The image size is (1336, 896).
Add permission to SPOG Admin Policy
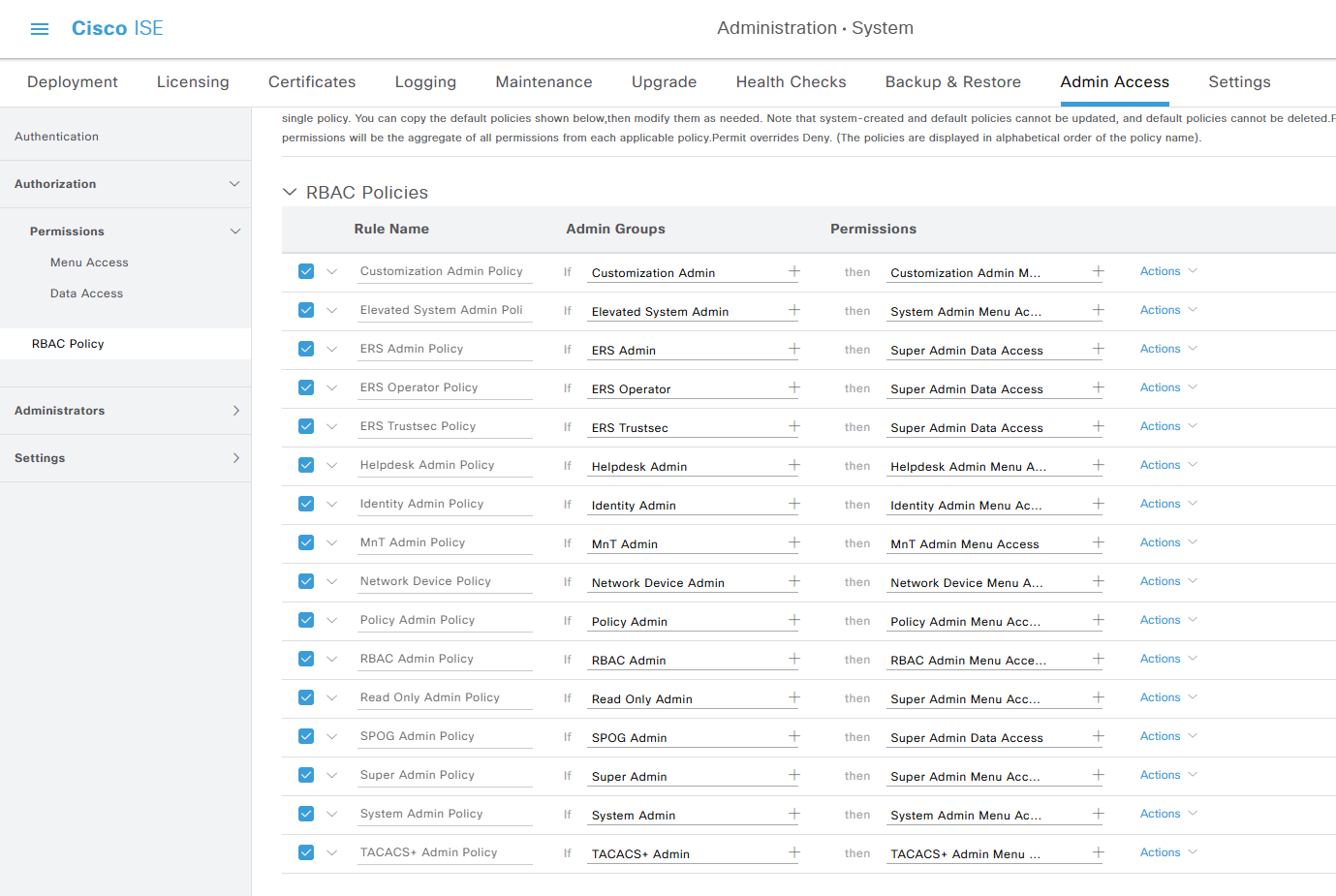1099,736
